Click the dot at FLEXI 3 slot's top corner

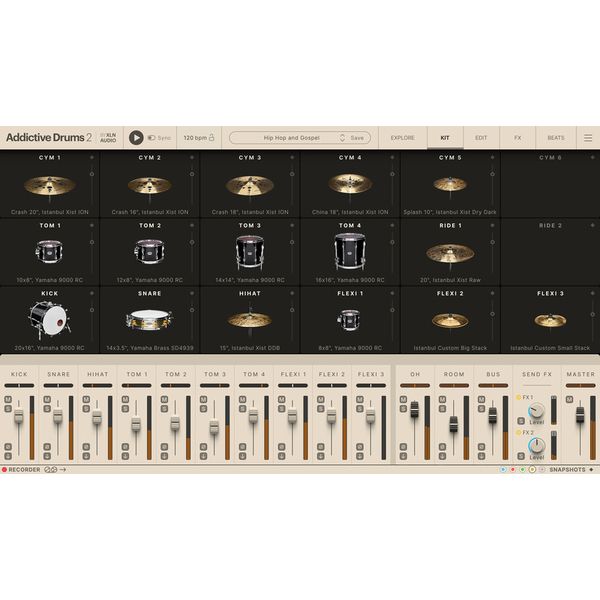point(593,293)
